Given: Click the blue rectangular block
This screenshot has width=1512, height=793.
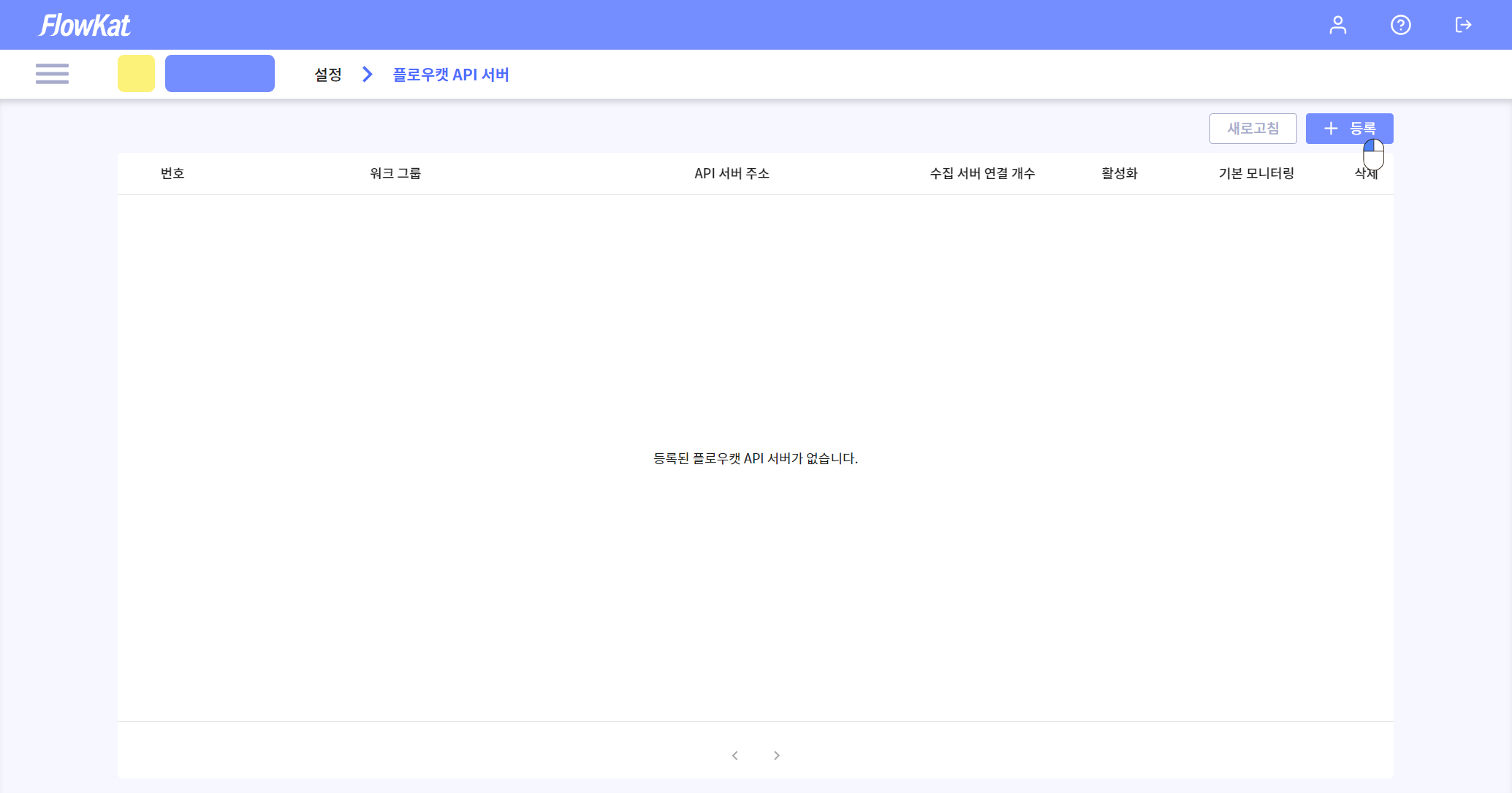Looking at the screenshot, I should (220, 74).
